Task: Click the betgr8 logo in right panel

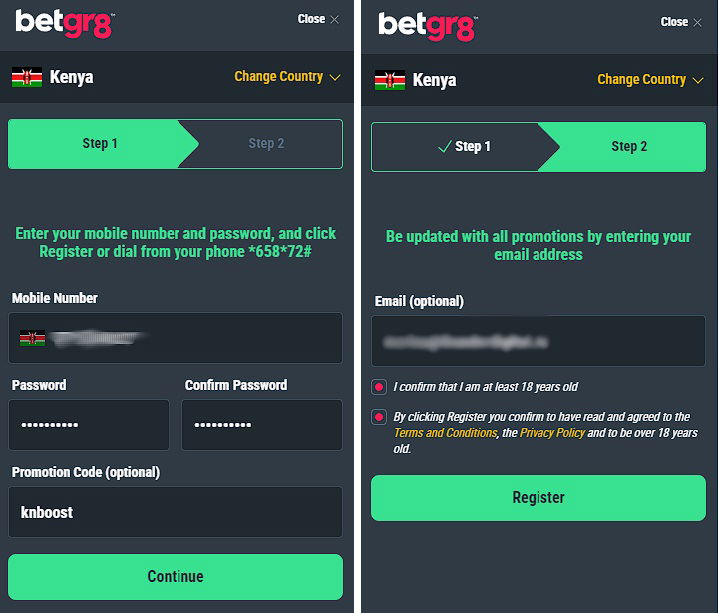Action: (426, 24)
